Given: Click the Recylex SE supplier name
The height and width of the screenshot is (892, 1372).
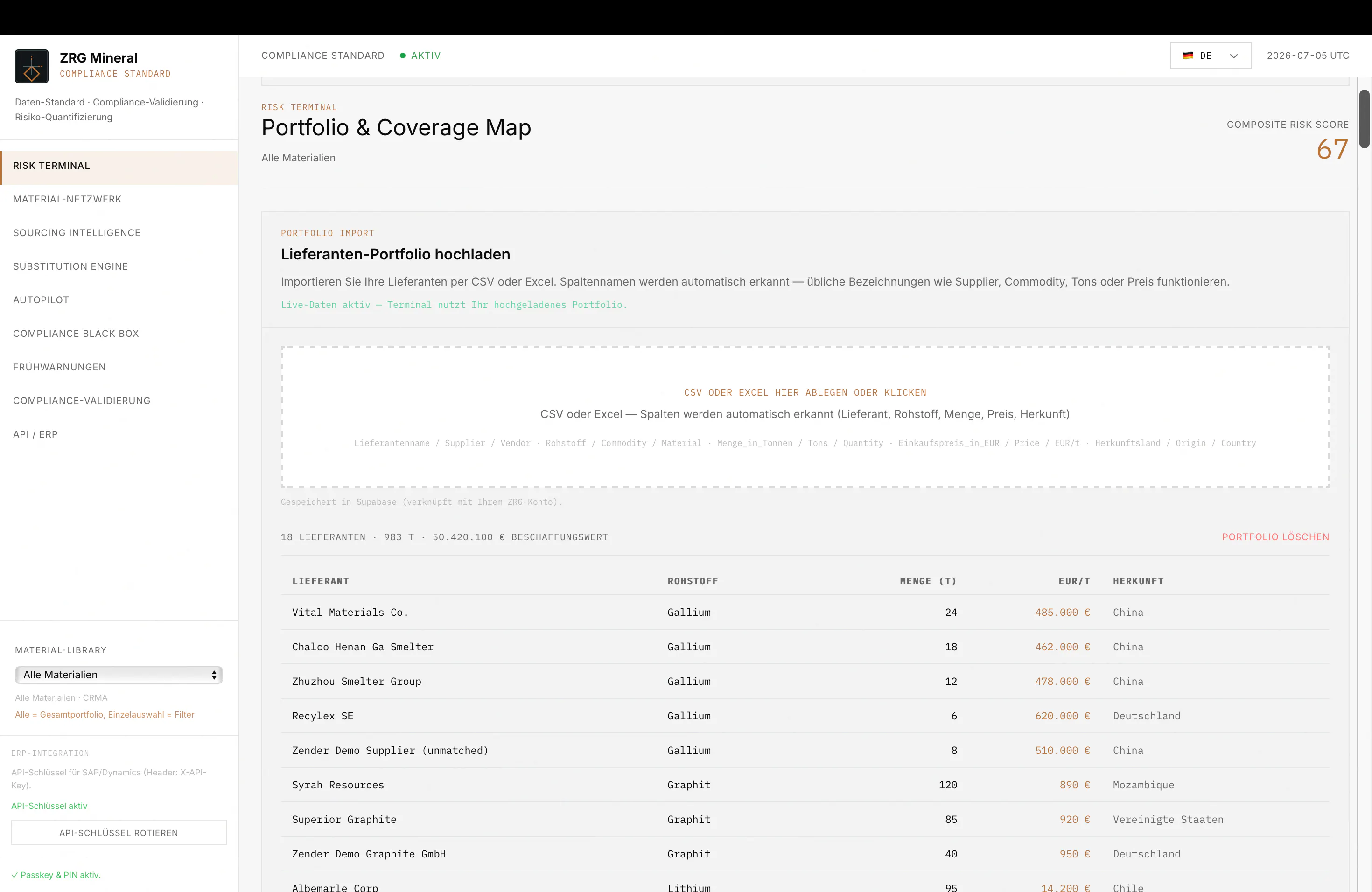Looking at the screenshot, I should [x=322, y=716].
